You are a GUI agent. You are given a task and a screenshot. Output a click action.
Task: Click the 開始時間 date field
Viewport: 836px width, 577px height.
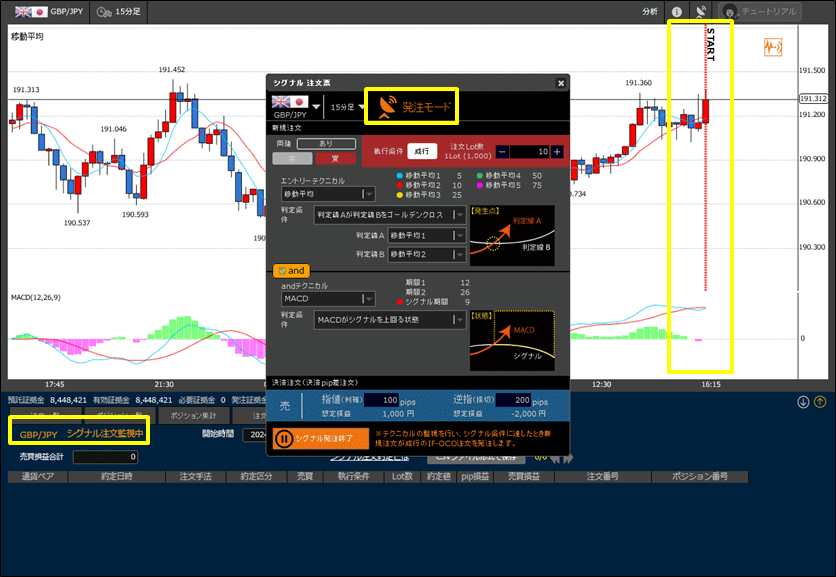pos(255,435)
